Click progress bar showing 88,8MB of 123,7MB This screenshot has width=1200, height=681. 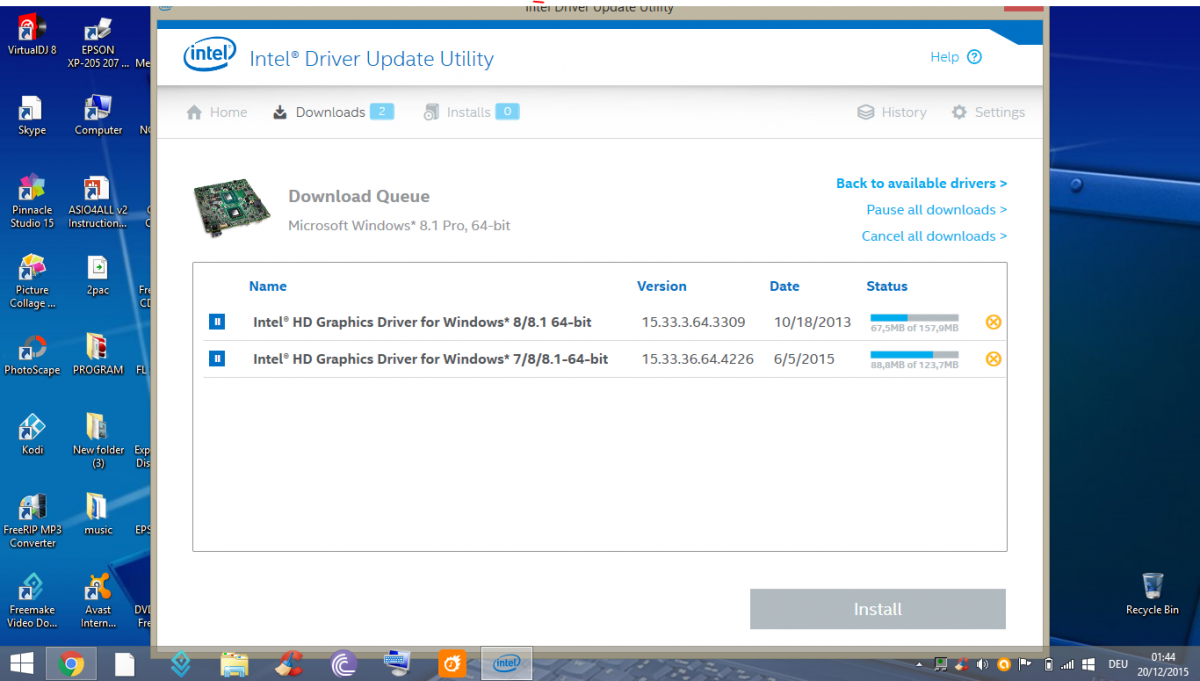pyautogui.click(x=914, y=355)
